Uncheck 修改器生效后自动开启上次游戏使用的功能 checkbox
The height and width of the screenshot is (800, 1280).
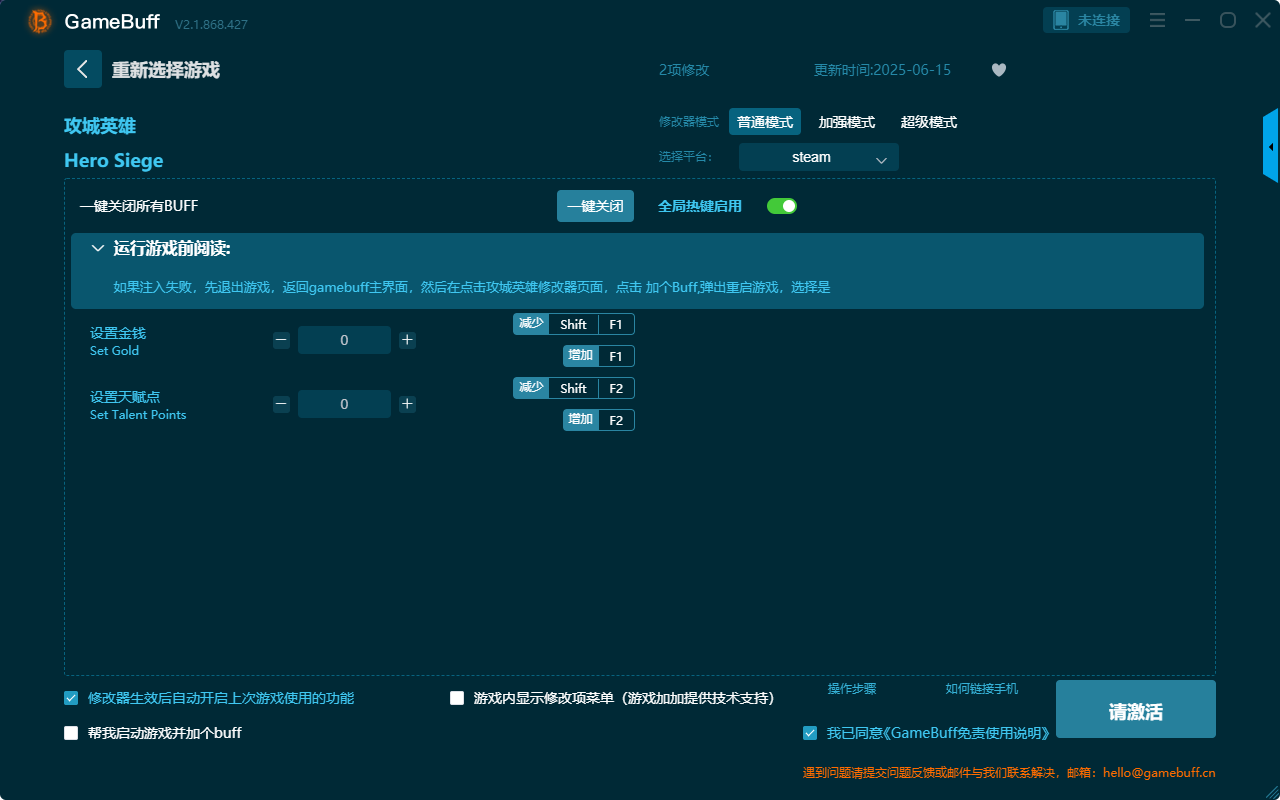[x=71, y=698]
